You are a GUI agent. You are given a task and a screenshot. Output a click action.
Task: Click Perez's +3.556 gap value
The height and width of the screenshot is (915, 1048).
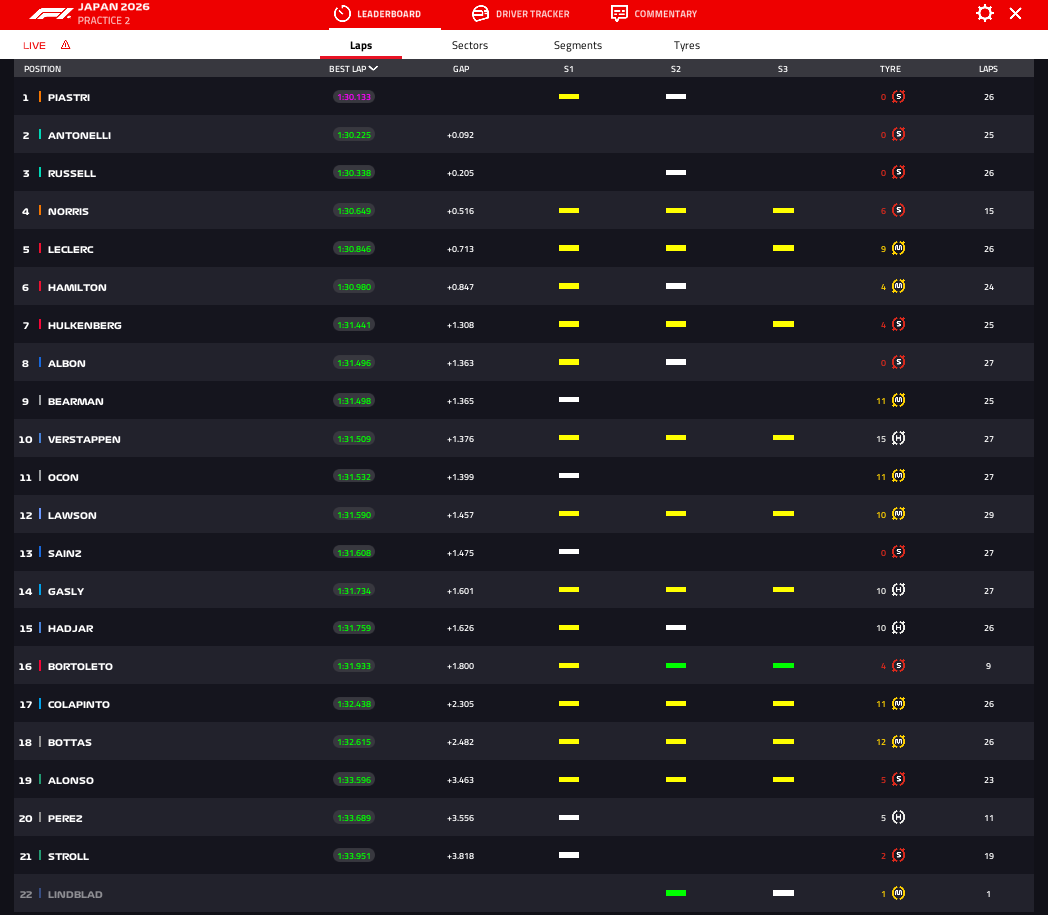461,818
